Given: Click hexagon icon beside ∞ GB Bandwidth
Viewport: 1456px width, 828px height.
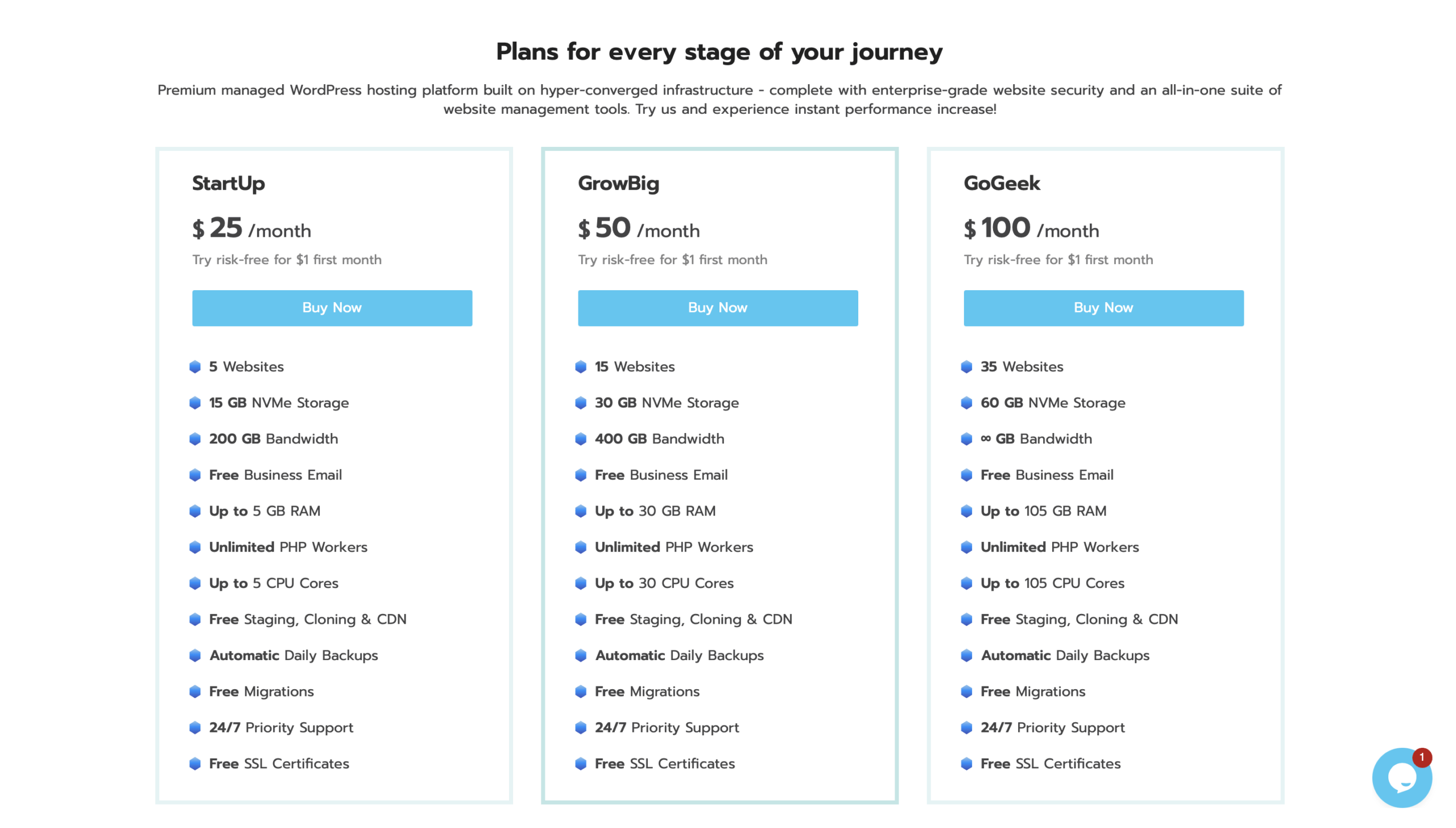Looking at the screenshot, I should 966,439.
